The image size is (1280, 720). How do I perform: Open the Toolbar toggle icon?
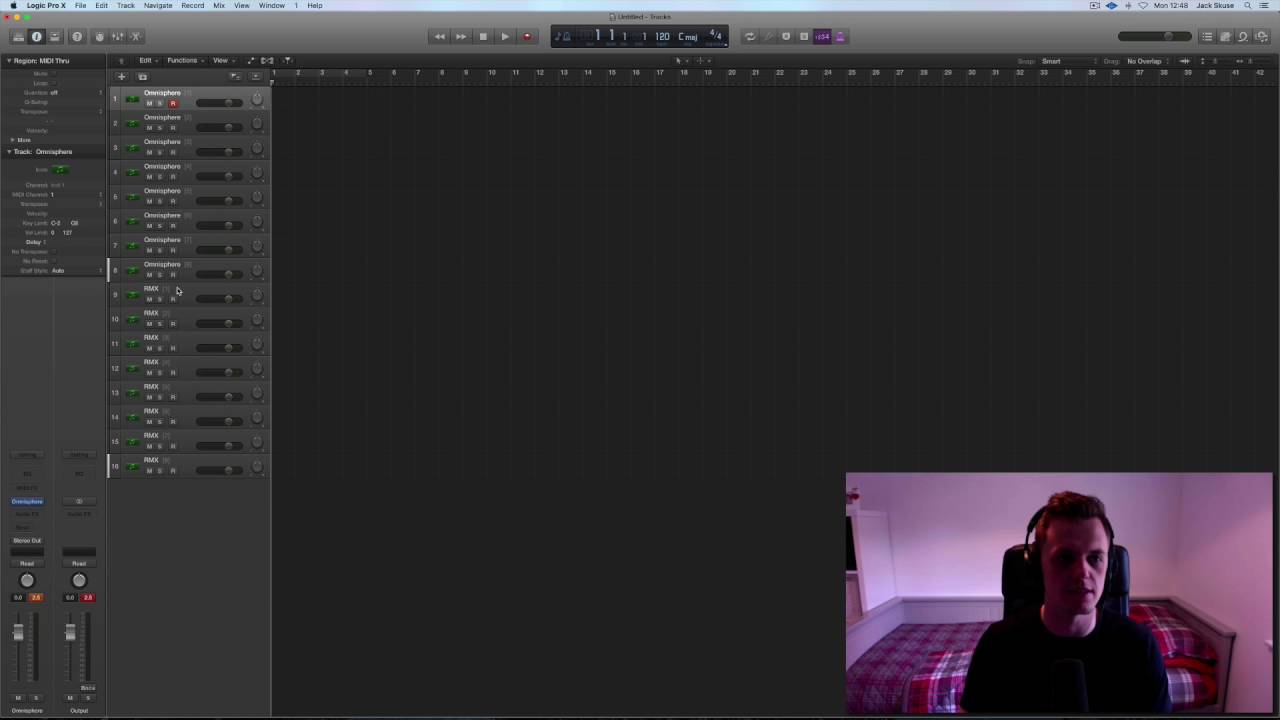[55, 37]
